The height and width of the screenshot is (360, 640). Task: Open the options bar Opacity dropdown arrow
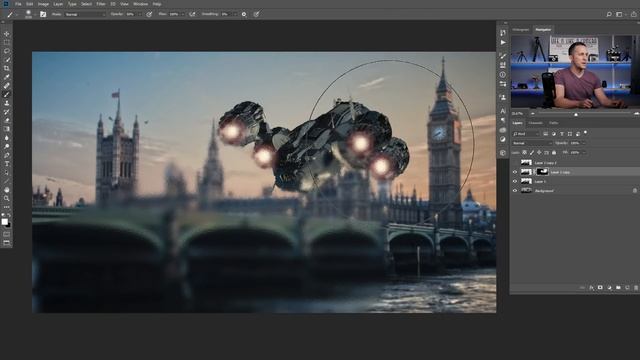pyautogui.click(x=140, y=14)
